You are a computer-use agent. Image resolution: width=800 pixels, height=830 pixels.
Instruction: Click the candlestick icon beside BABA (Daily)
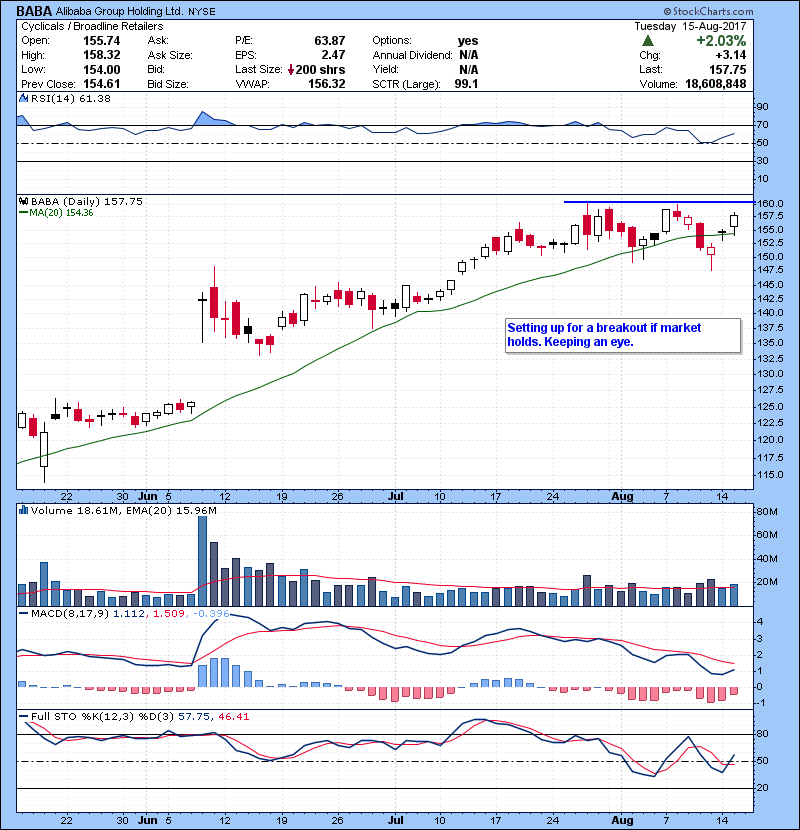23,201
